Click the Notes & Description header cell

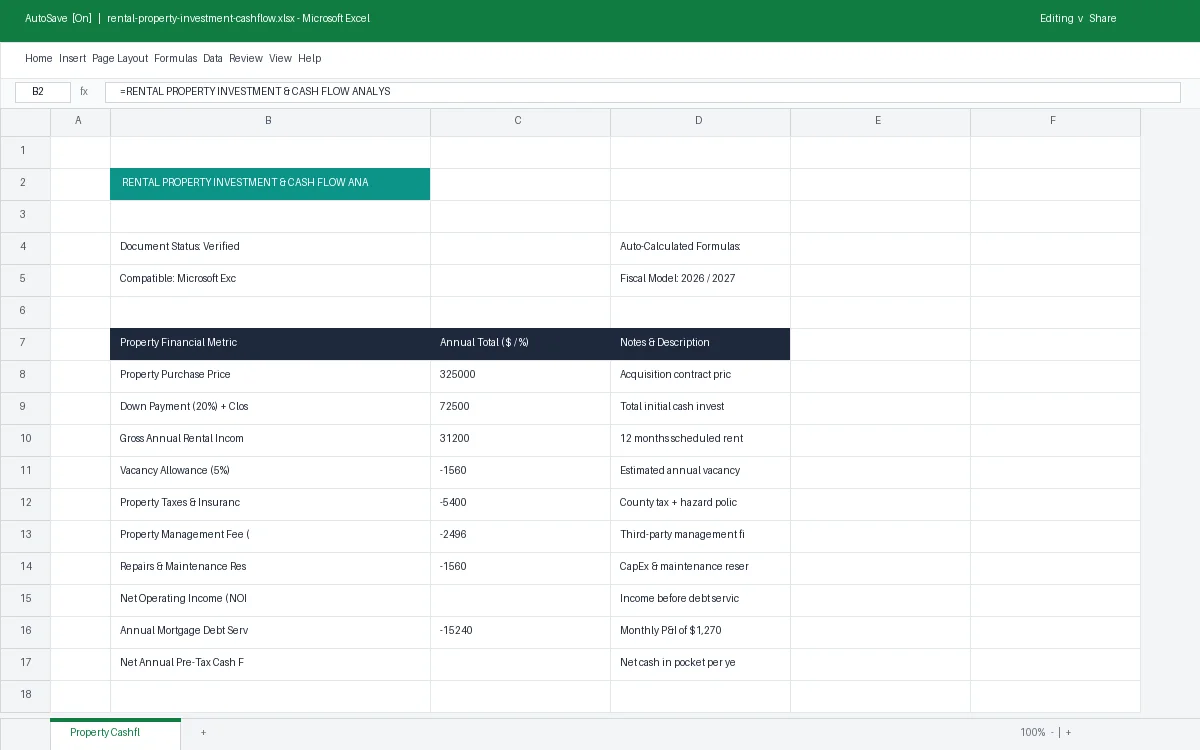(700, 343)
